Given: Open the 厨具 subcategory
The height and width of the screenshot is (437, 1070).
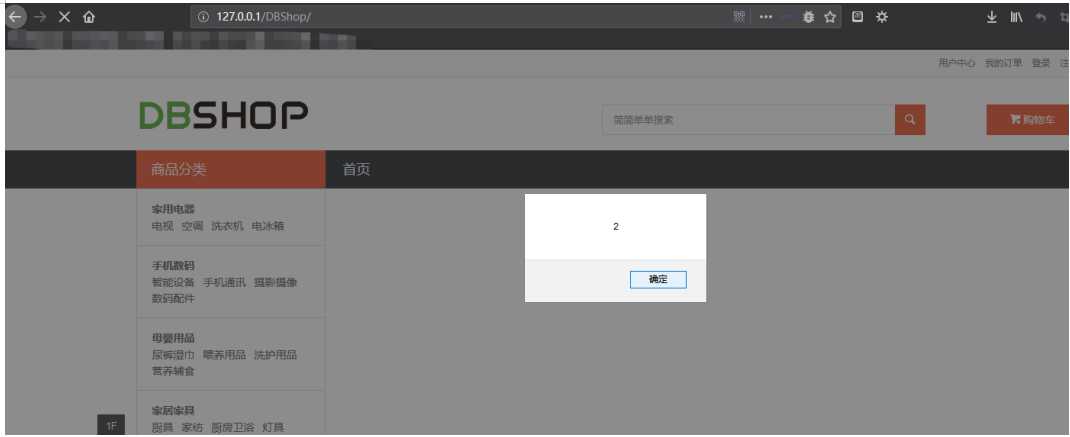Looking at the screenshot, I should point(162,428).
